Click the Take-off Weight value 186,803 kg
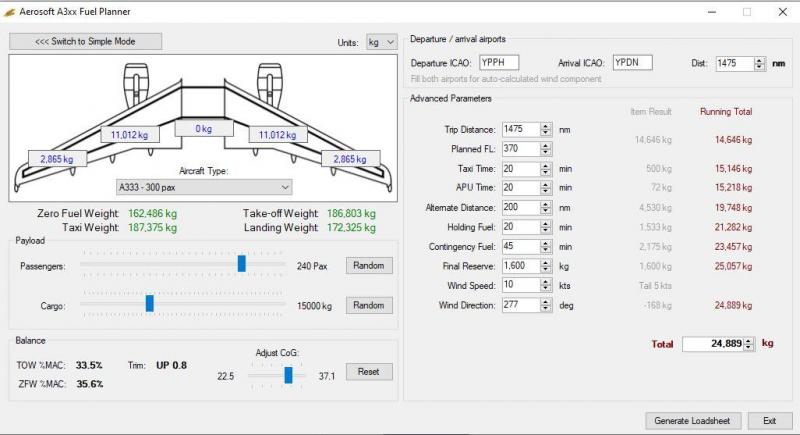The height and width of the screenshot is (435, 800). (x=351, y=214)
